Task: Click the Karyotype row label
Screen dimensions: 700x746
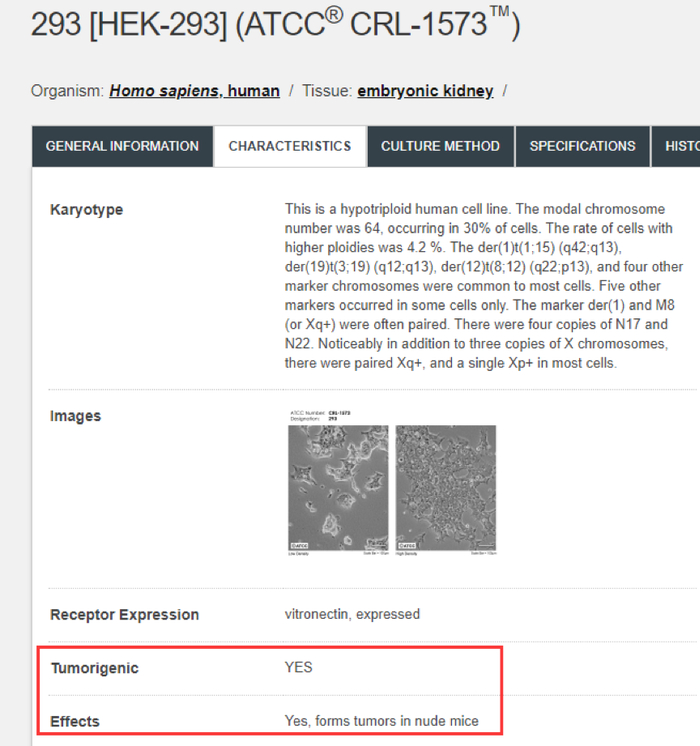Action: point(86,210)
